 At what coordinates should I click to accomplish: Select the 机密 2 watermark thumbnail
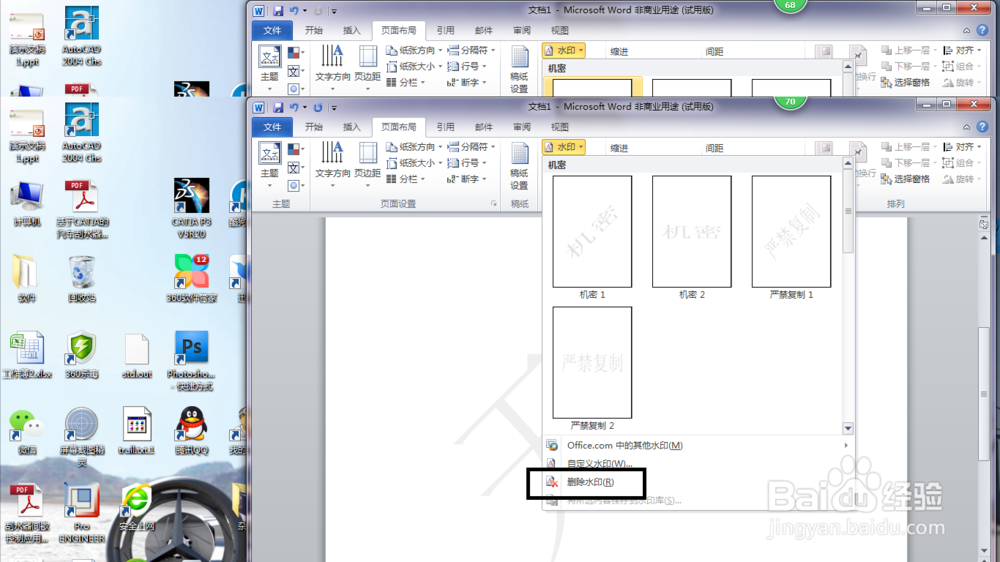tap(691, 232)
